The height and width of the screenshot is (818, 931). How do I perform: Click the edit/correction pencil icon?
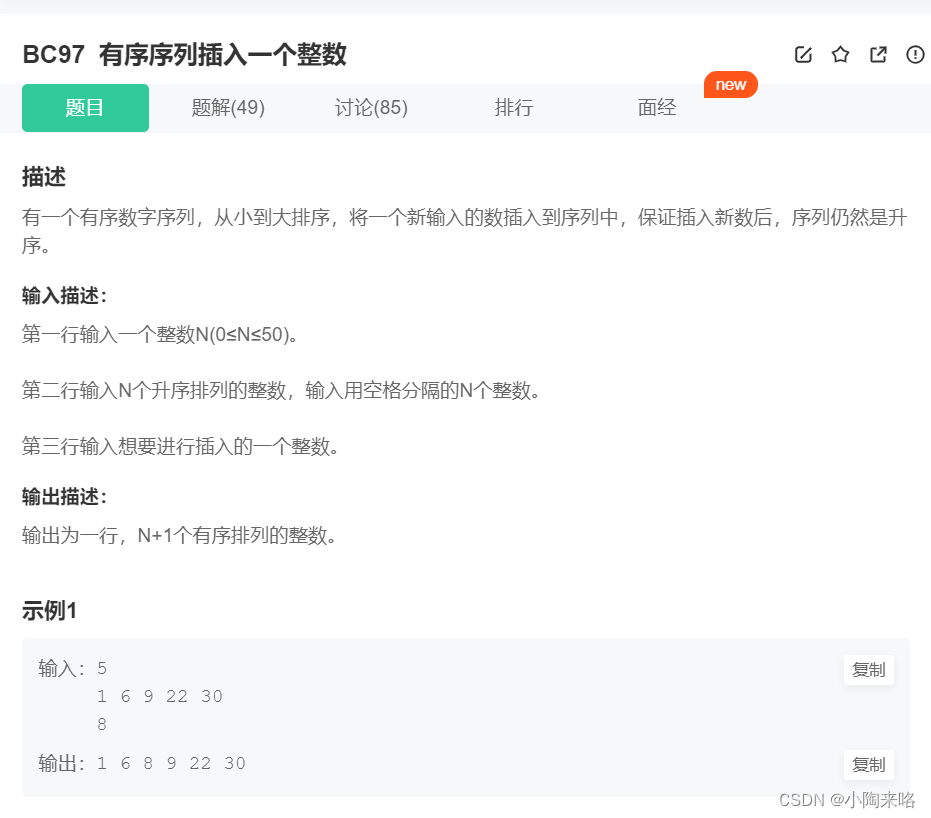tap(803, 55)
